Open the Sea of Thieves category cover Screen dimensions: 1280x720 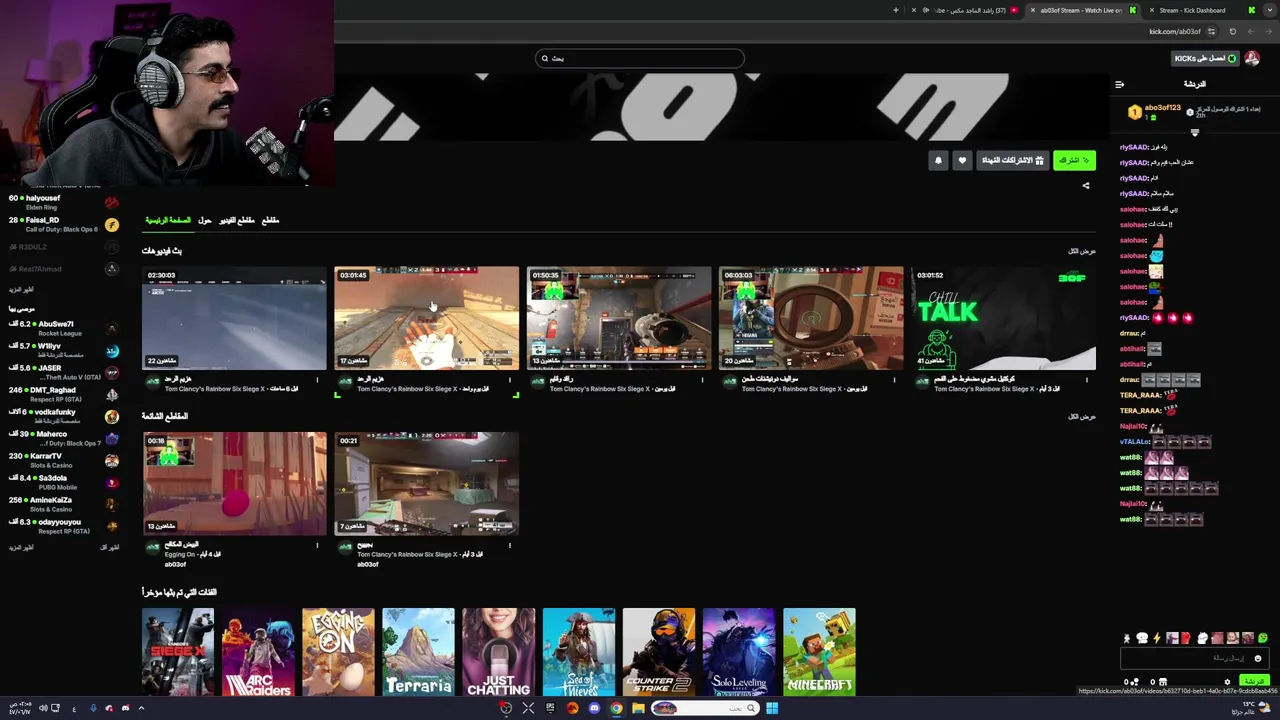579,652
